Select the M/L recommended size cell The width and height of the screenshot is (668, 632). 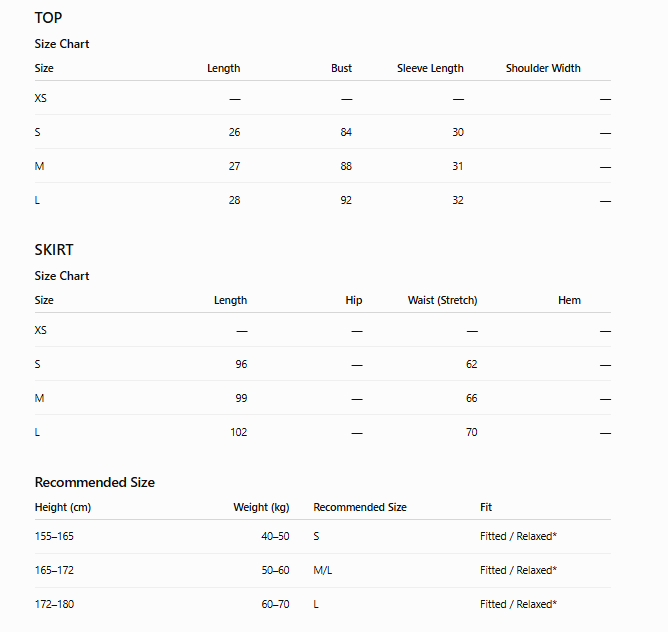tap(322, 570)
